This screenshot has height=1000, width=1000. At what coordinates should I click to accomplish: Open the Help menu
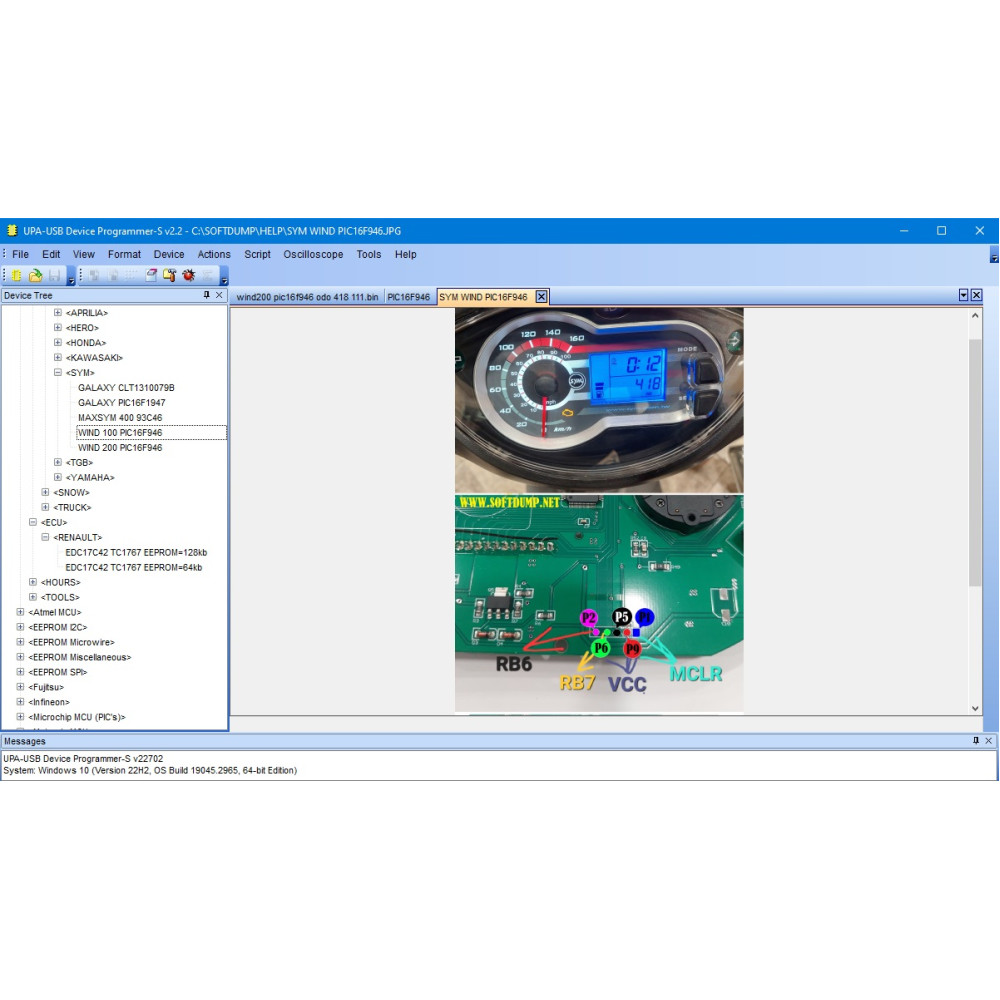tap(406, 254)
